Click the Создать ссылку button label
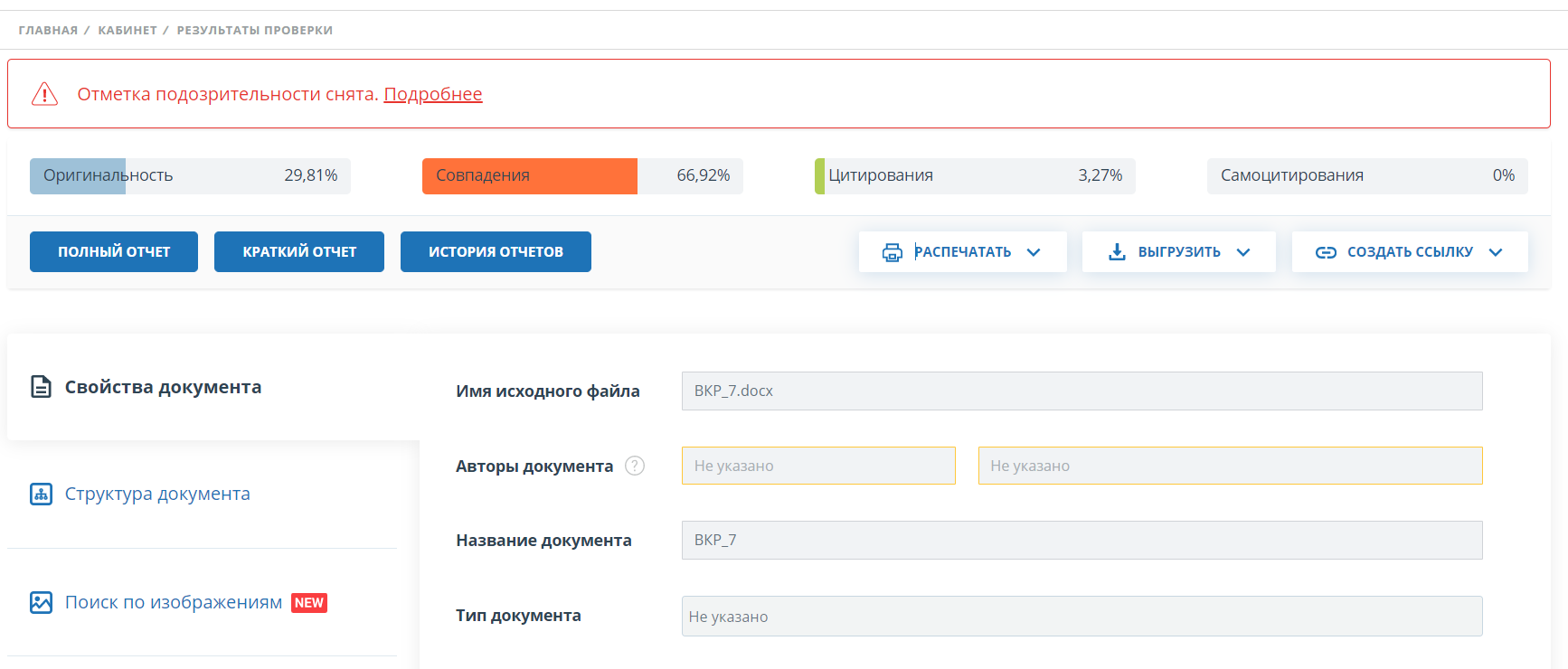The image size is (1568, 669). pyautogui.click(x=1410, y=252)
